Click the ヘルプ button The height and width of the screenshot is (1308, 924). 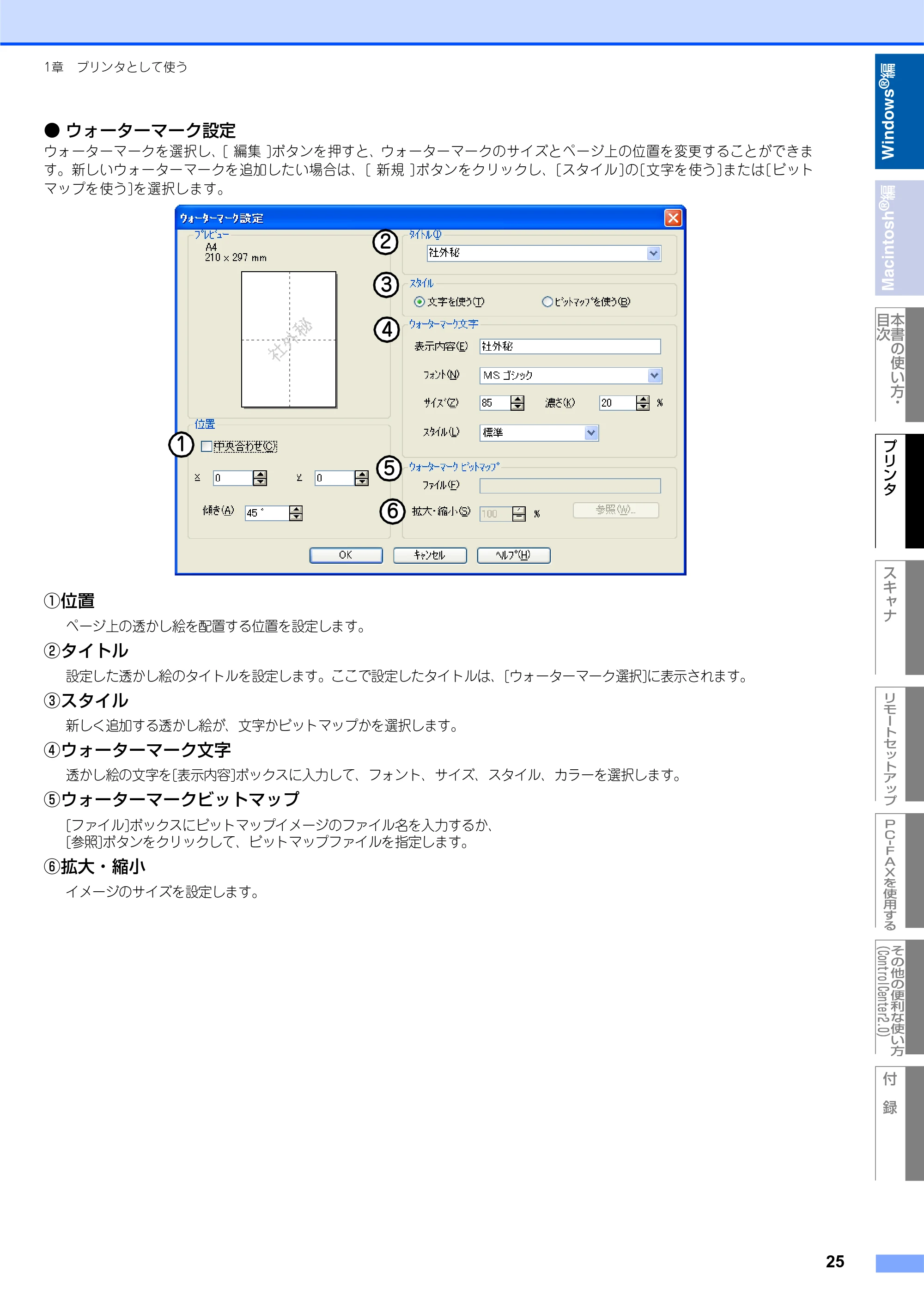tap(513, 555)
